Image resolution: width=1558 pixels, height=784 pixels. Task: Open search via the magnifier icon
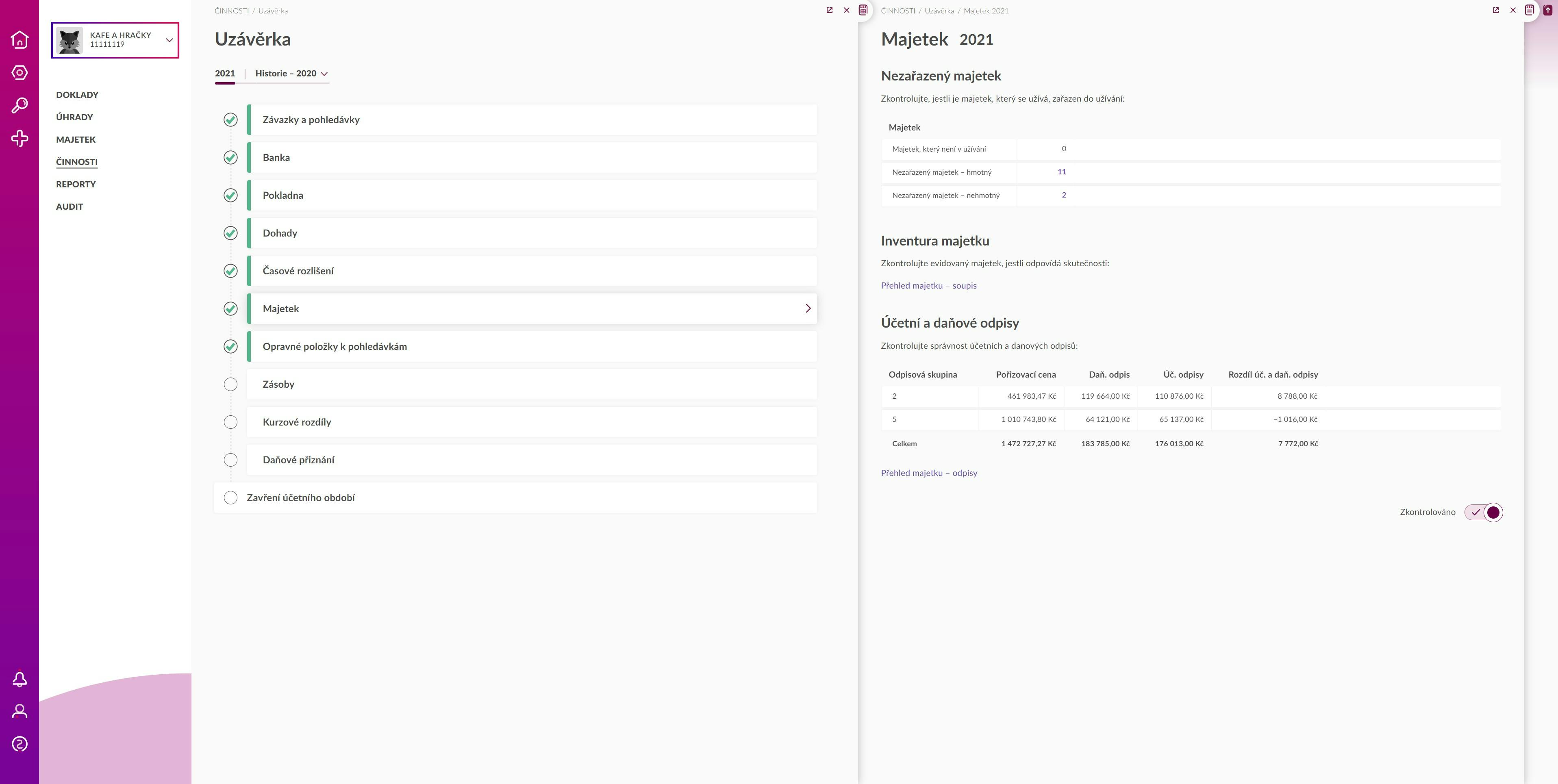(20, 105)
